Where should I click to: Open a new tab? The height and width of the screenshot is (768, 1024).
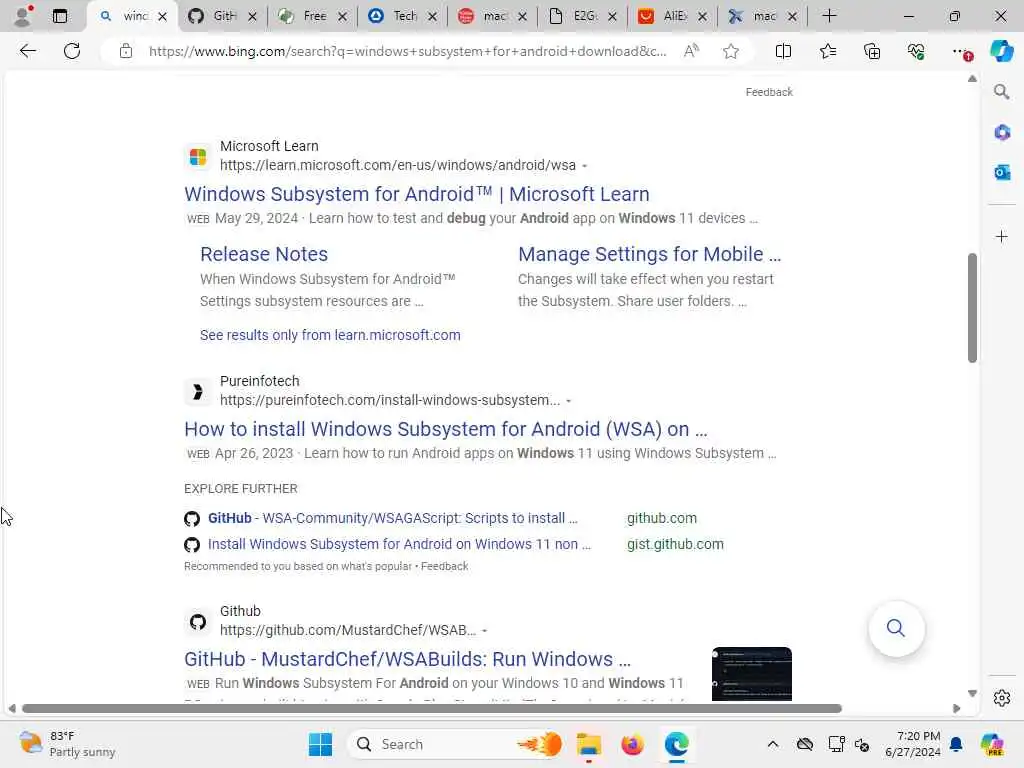coord(829,16)
